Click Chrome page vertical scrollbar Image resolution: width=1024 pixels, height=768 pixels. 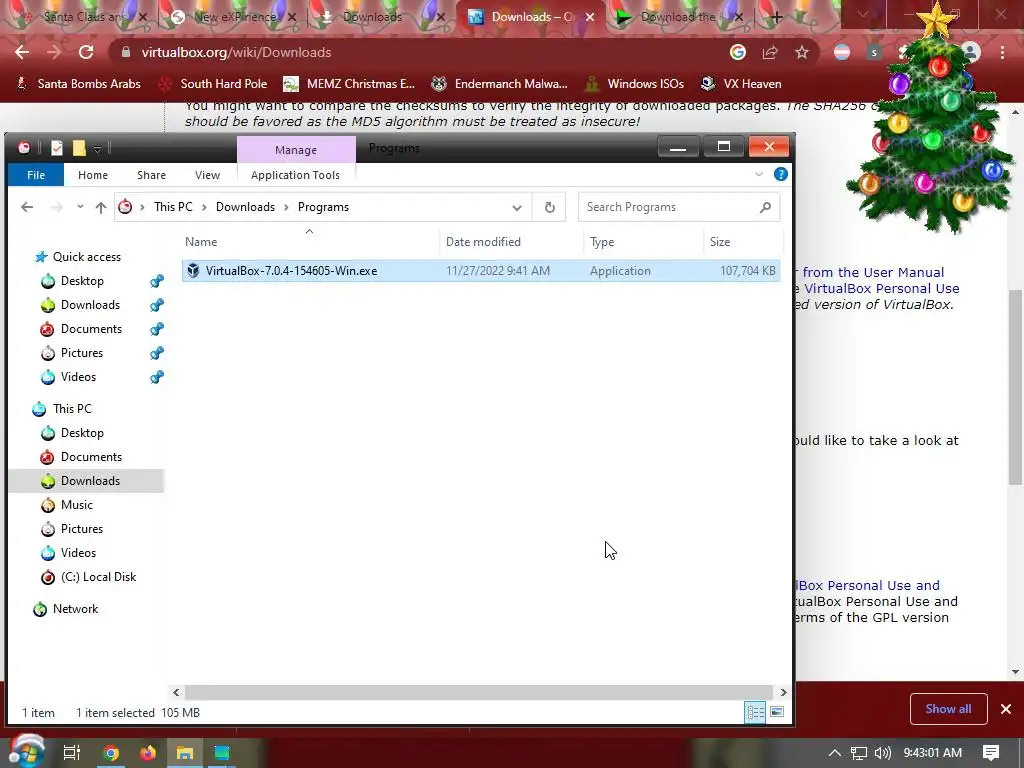(x=1015, y=387)
